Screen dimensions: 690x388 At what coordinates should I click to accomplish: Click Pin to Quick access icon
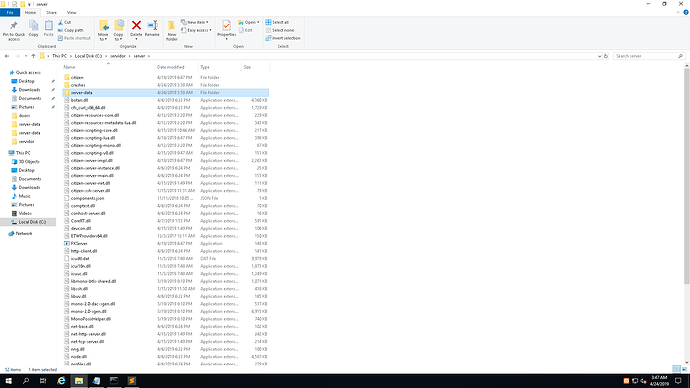coord(14,30)
